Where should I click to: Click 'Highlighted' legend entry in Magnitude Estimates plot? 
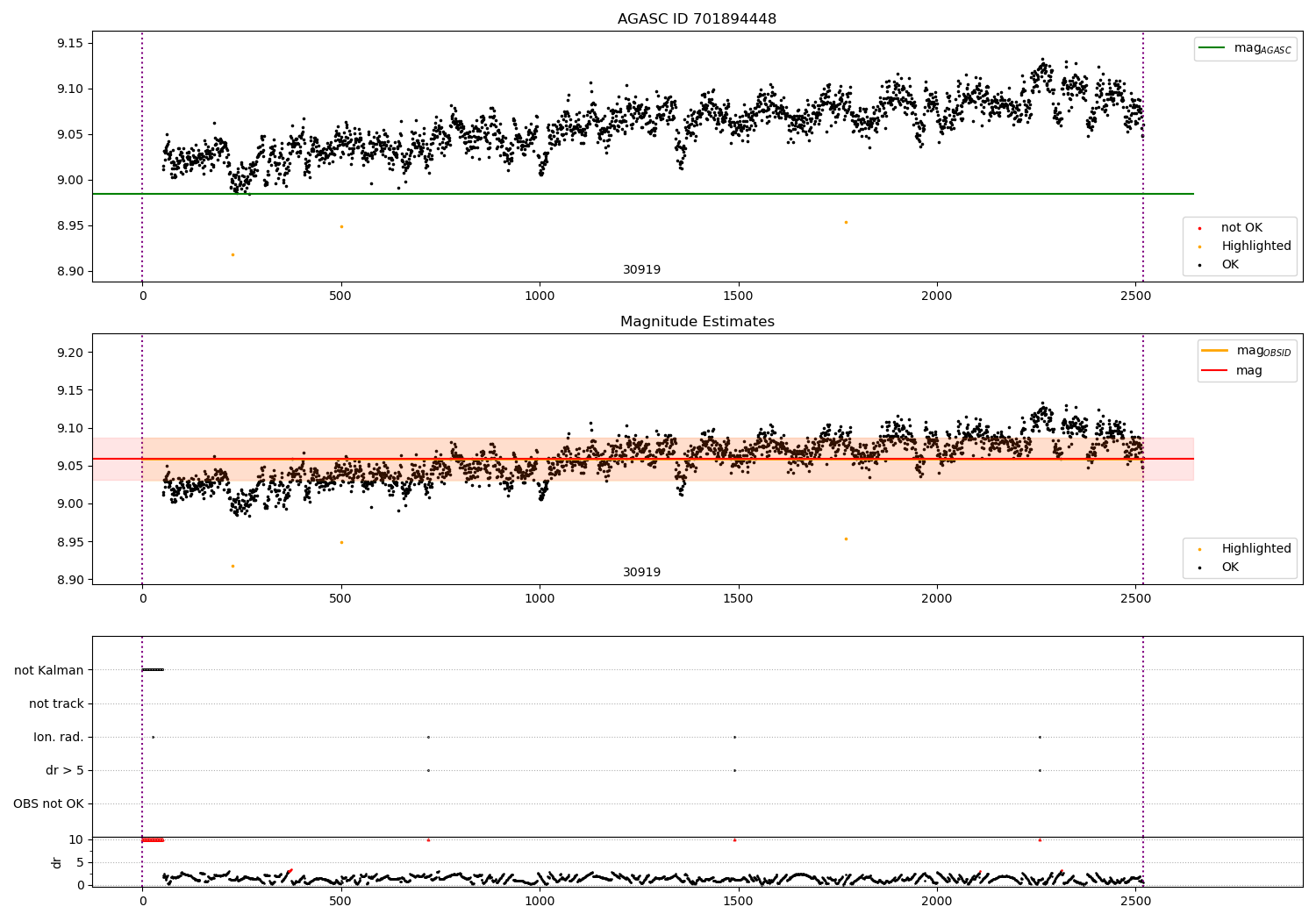[1246, 549]
